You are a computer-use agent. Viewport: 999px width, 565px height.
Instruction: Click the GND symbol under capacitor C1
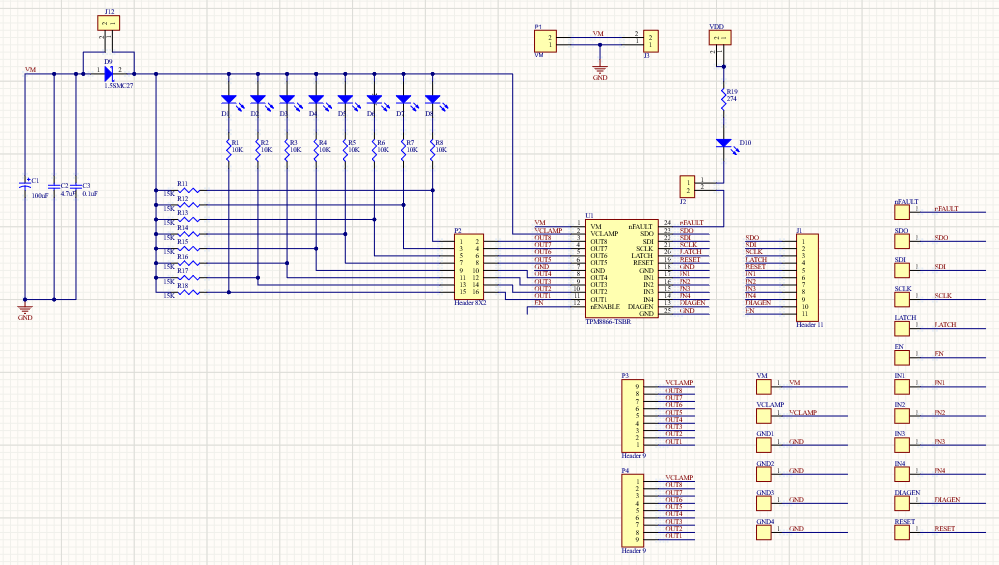pos(25,308)
